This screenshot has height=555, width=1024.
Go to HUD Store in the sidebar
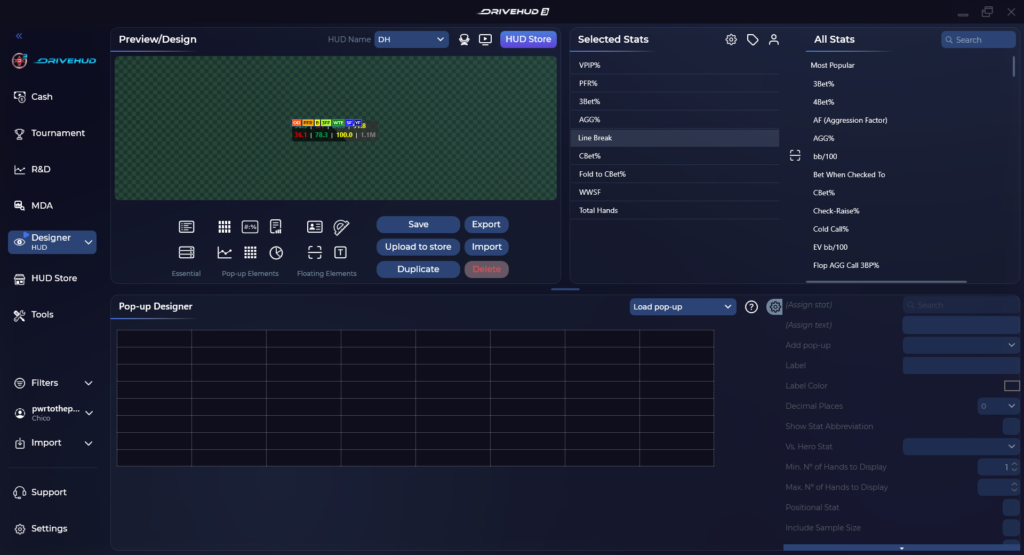tap(52, 278)
